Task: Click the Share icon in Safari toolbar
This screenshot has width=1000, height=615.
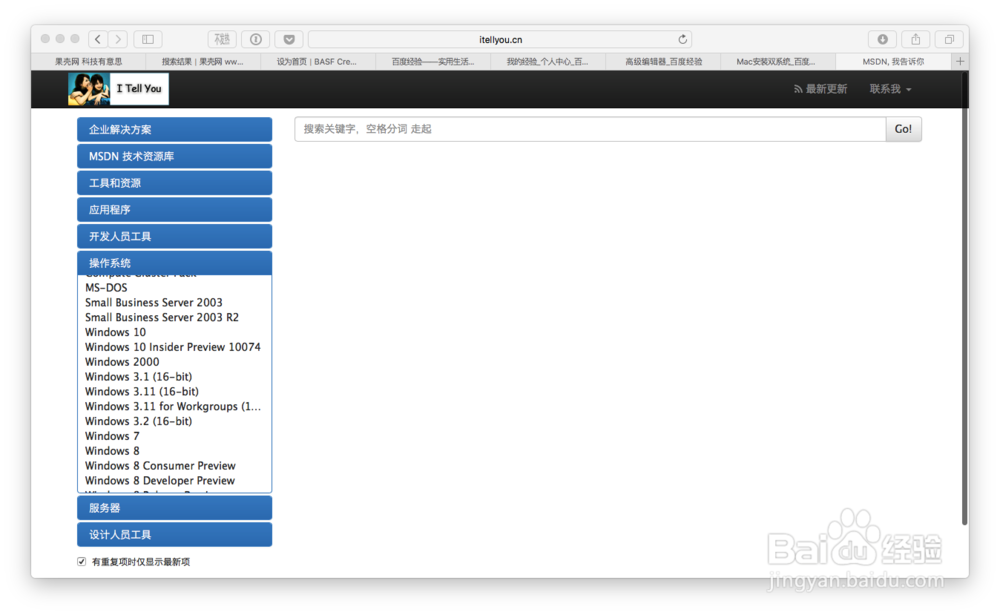Action: pyautogui.click(x=916, y=39)
